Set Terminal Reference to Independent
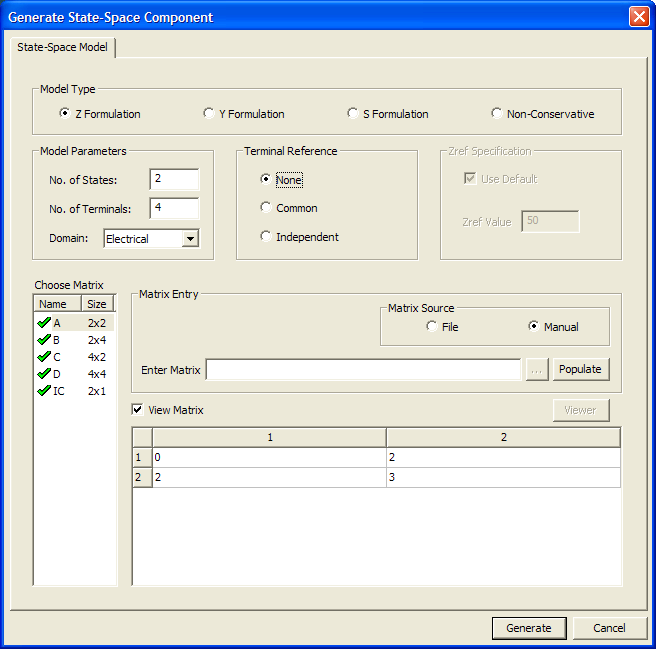Screen dimensions: 656x649 [x=266, y=237]
